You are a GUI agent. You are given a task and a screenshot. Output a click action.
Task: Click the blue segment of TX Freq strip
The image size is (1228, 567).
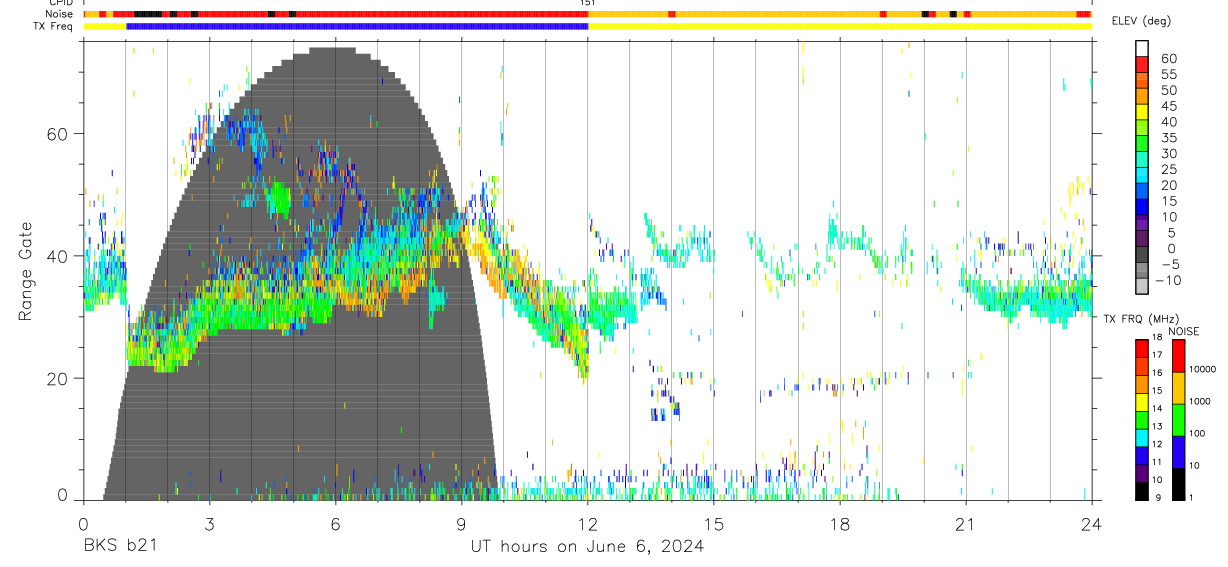pos(357,26)
